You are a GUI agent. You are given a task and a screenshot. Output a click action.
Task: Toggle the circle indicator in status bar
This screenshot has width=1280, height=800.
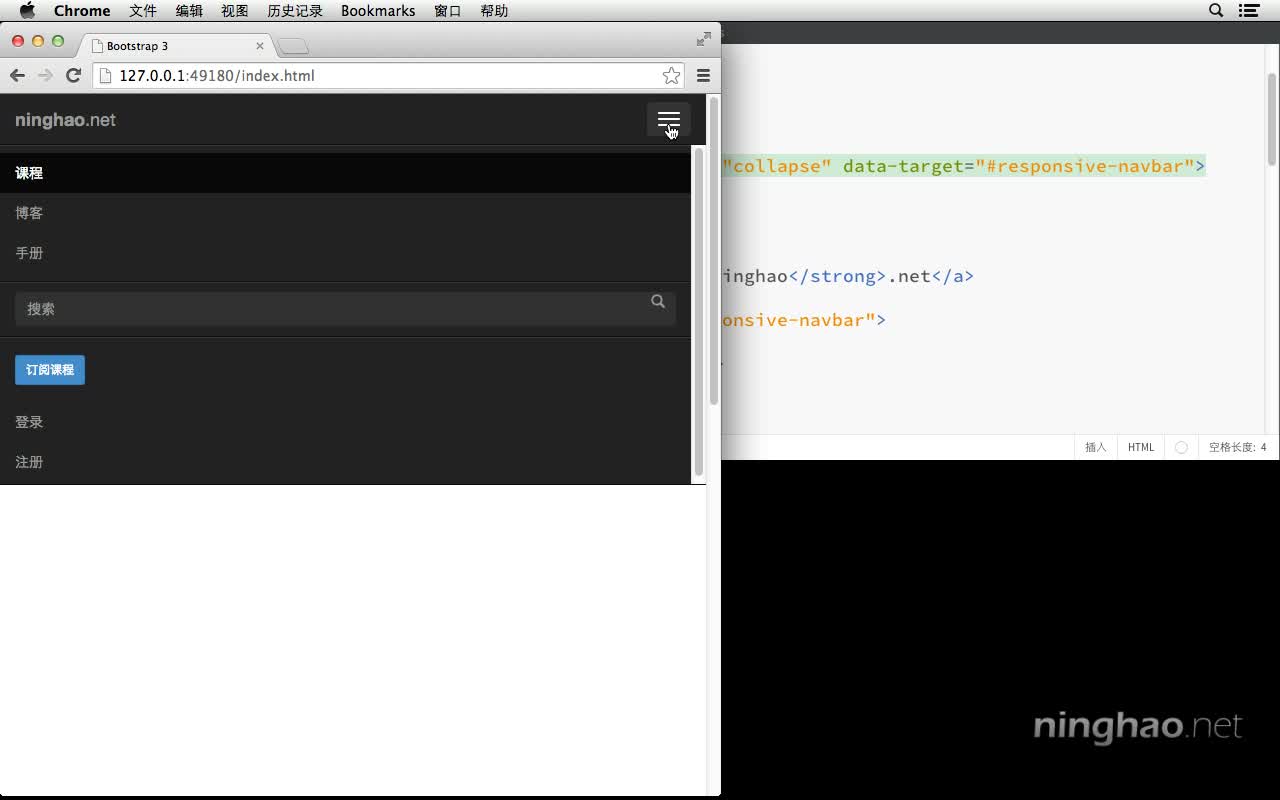[x=1181, y=447]
